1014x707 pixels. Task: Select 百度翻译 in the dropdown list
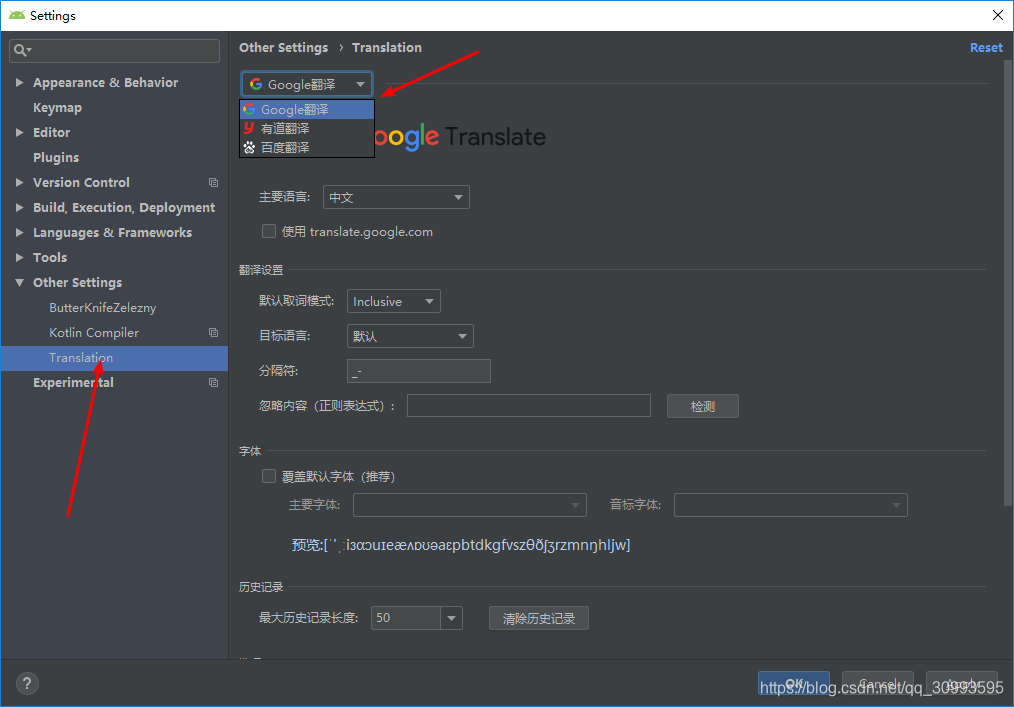pyautogui.click(x=307, y=147)
